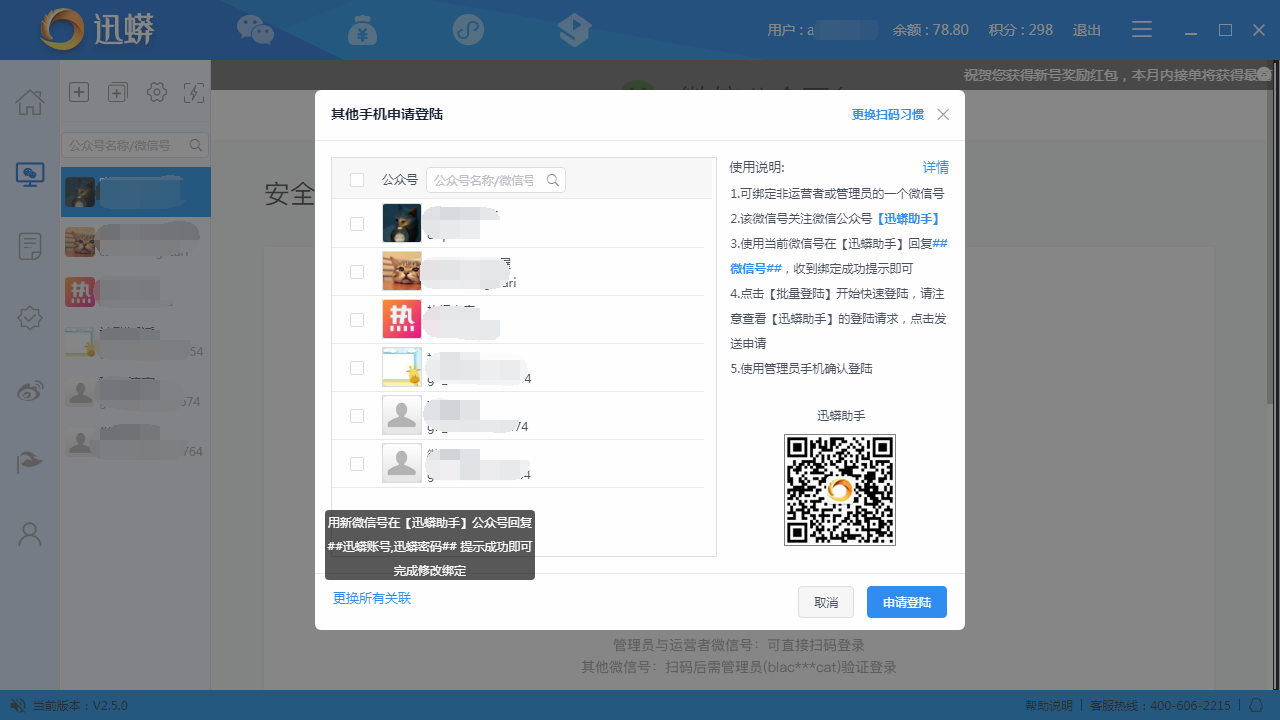Tick the checkbox of the last dialog account row
Viewport: 1280px width, 720px height.
(x=357, y=464)
